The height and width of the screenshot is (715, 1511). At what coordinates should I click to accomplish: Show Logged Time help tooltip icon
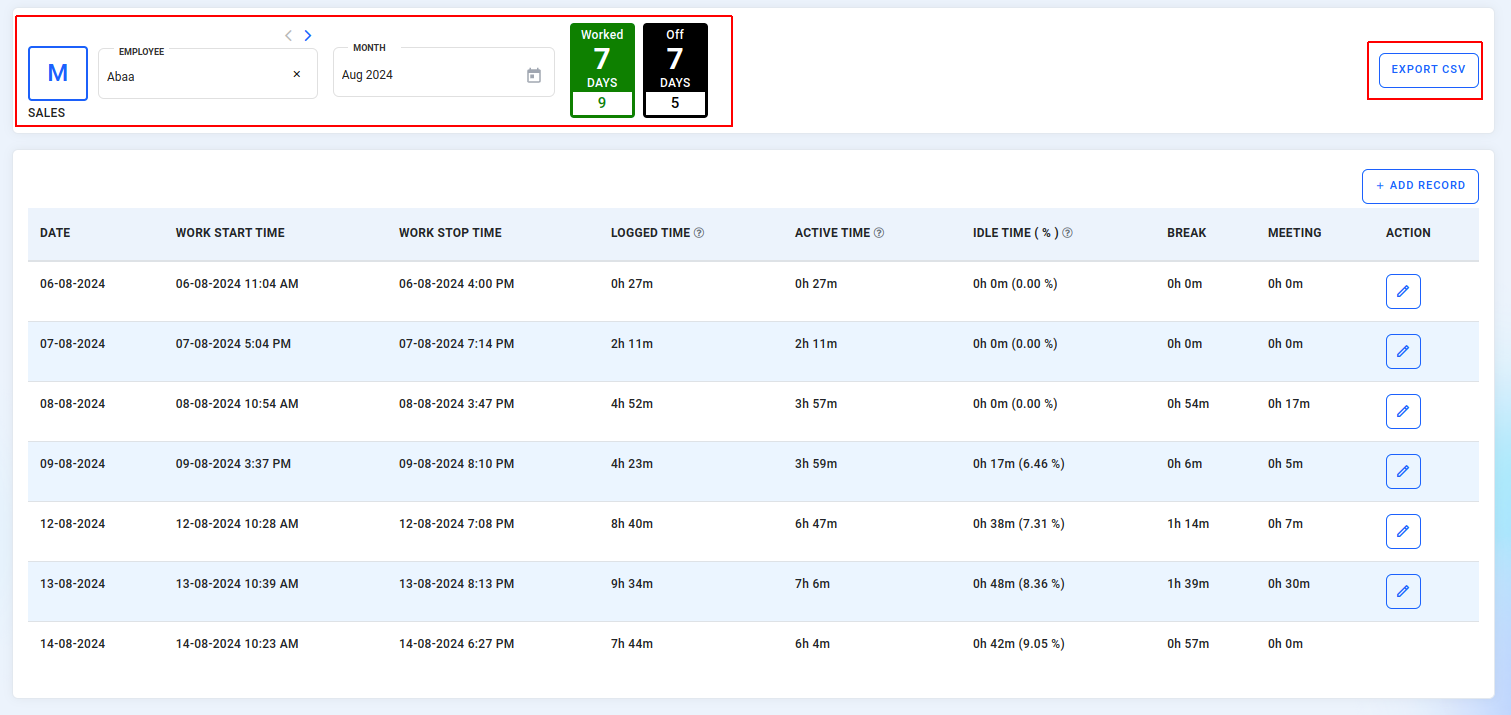coord(699,233)
